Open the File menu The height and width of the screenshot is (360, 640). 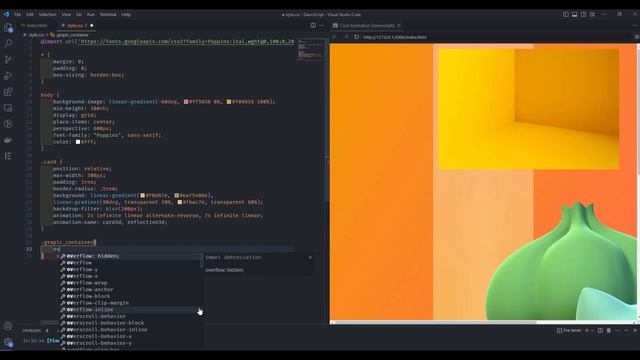pos(18,14)
